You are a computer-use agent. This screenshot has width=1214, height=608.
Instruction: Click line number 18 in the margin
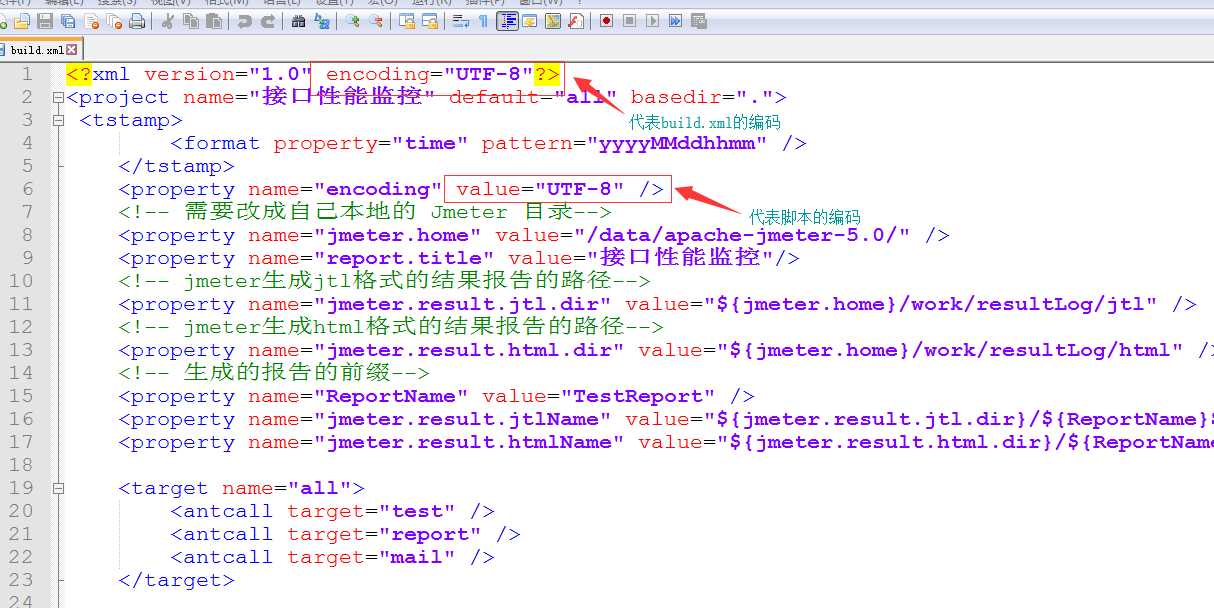21,465
